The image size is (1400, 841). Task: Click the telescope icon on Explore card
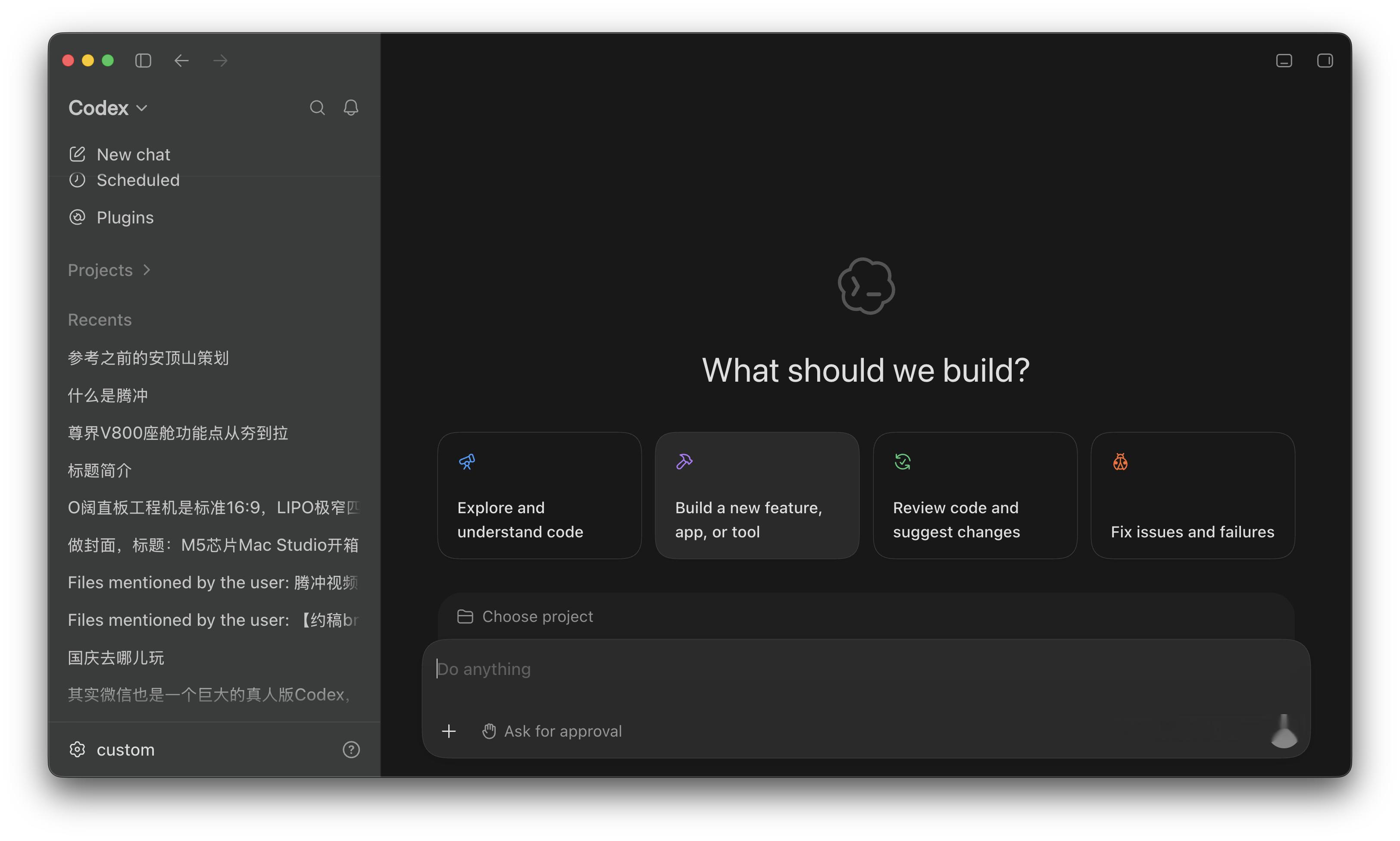coord(467,461)
